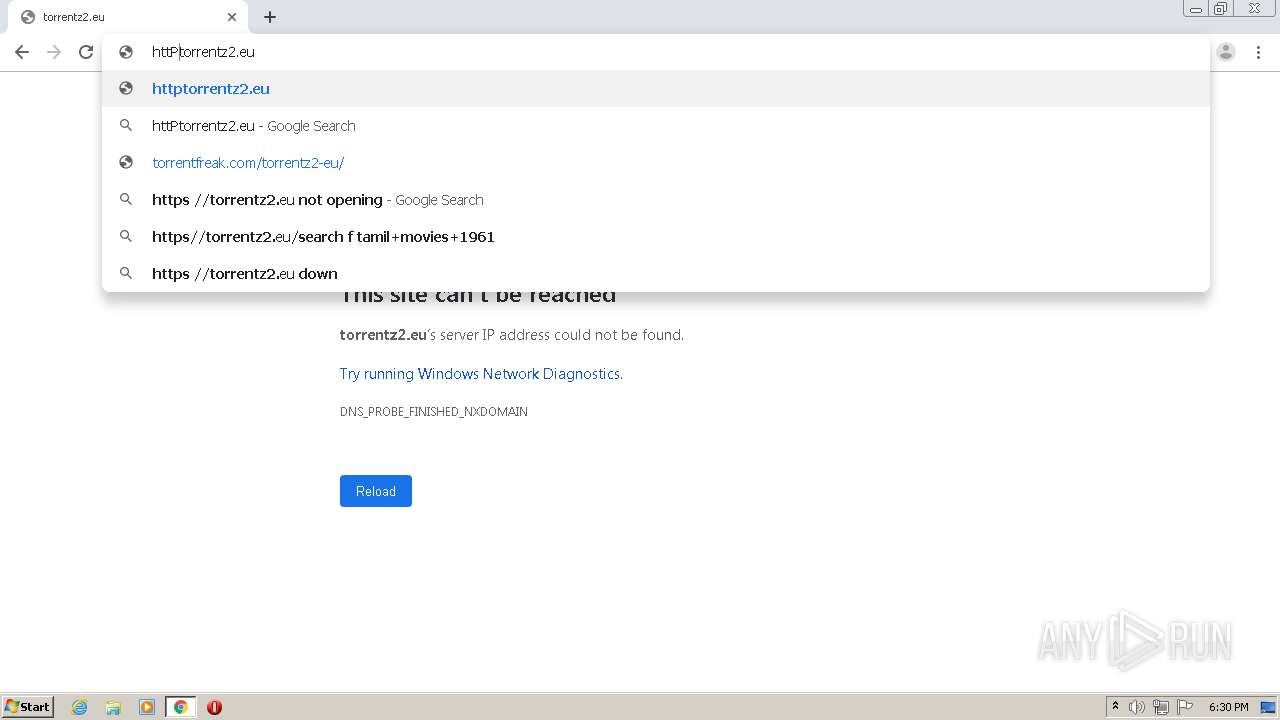Choose the httptorrentz2.eu URL suggestion
Viewport: 1280px width, 720px height.
(x=656, y=89)
